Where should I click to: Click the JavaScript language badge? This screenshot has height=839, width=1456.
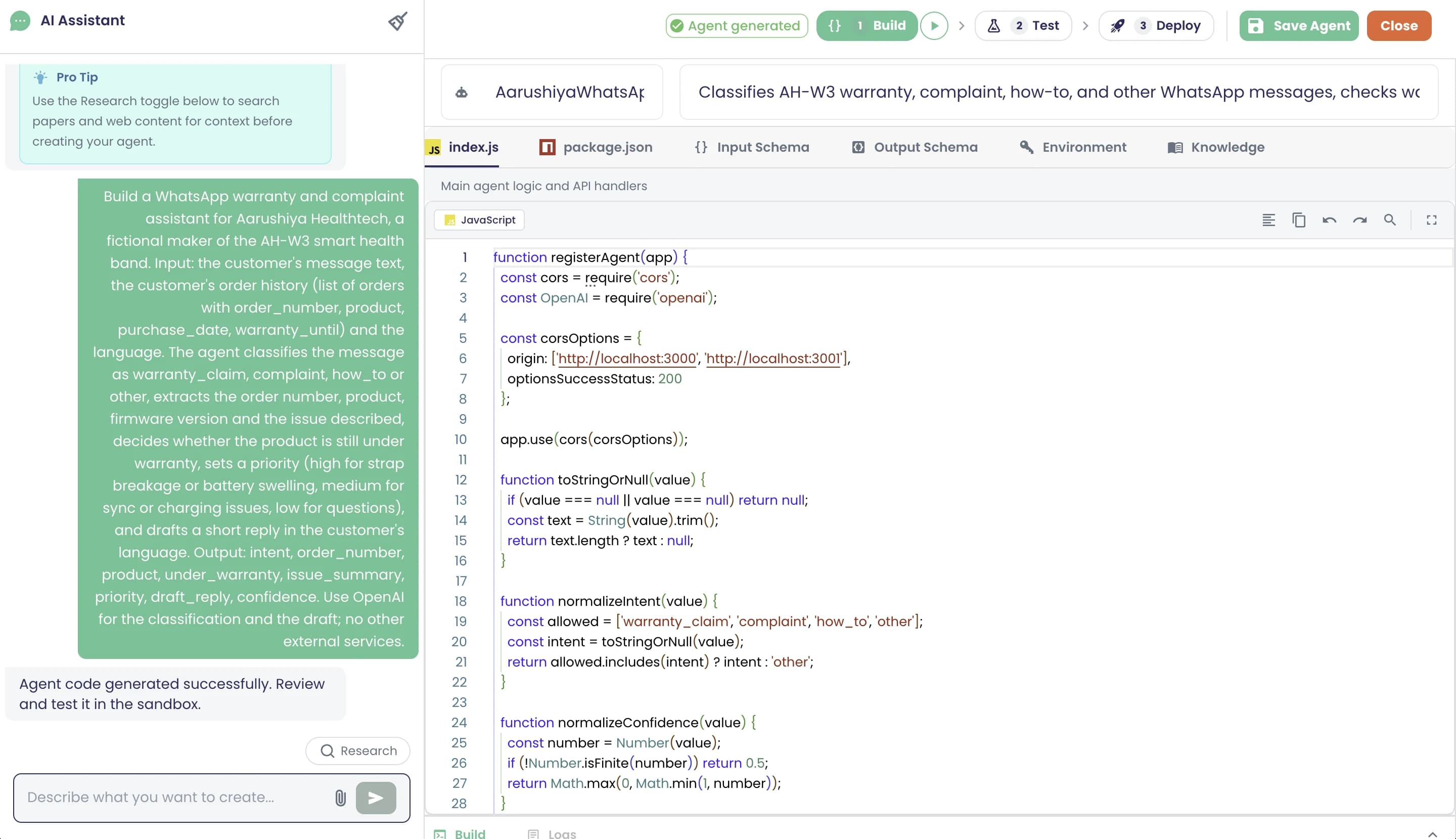point(479,219)
